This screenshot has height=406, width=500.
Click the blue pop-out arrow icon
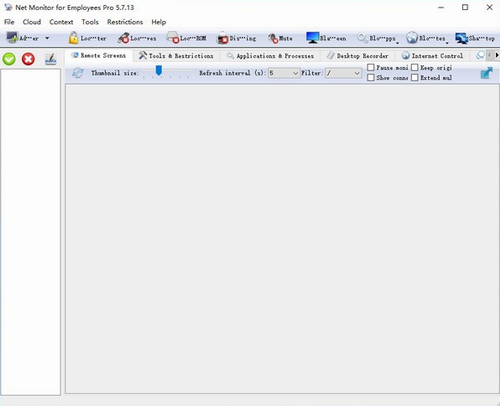tap(486, 73)
